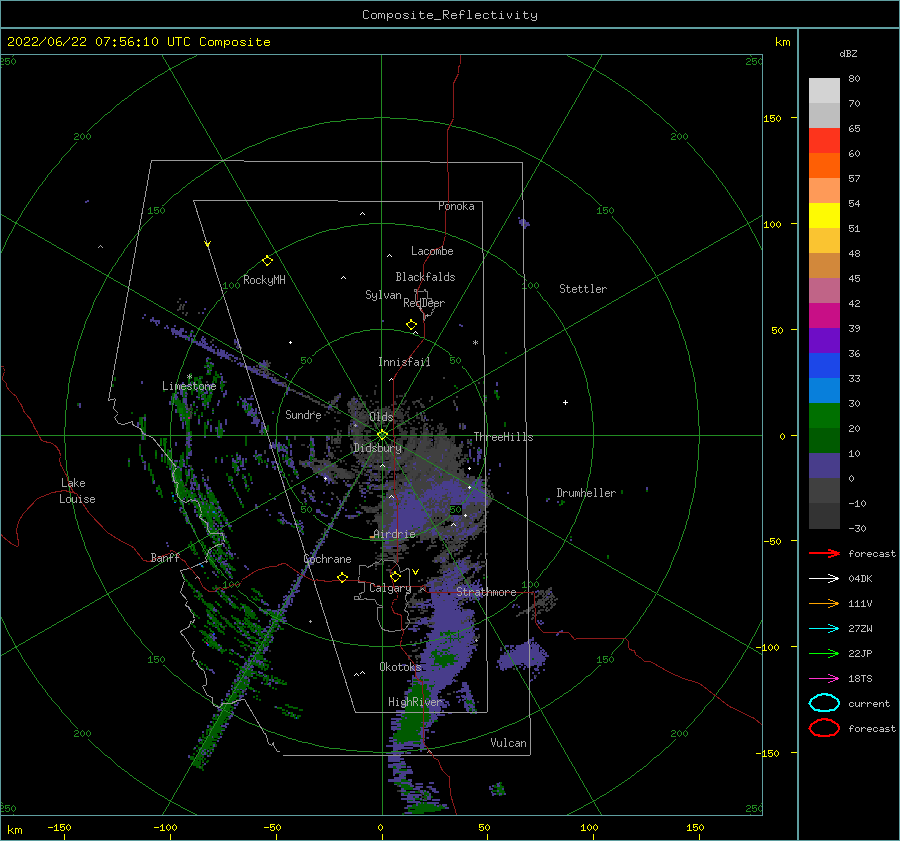Click the Lake Louise label

pyautogui.click(x=77, y=491)
